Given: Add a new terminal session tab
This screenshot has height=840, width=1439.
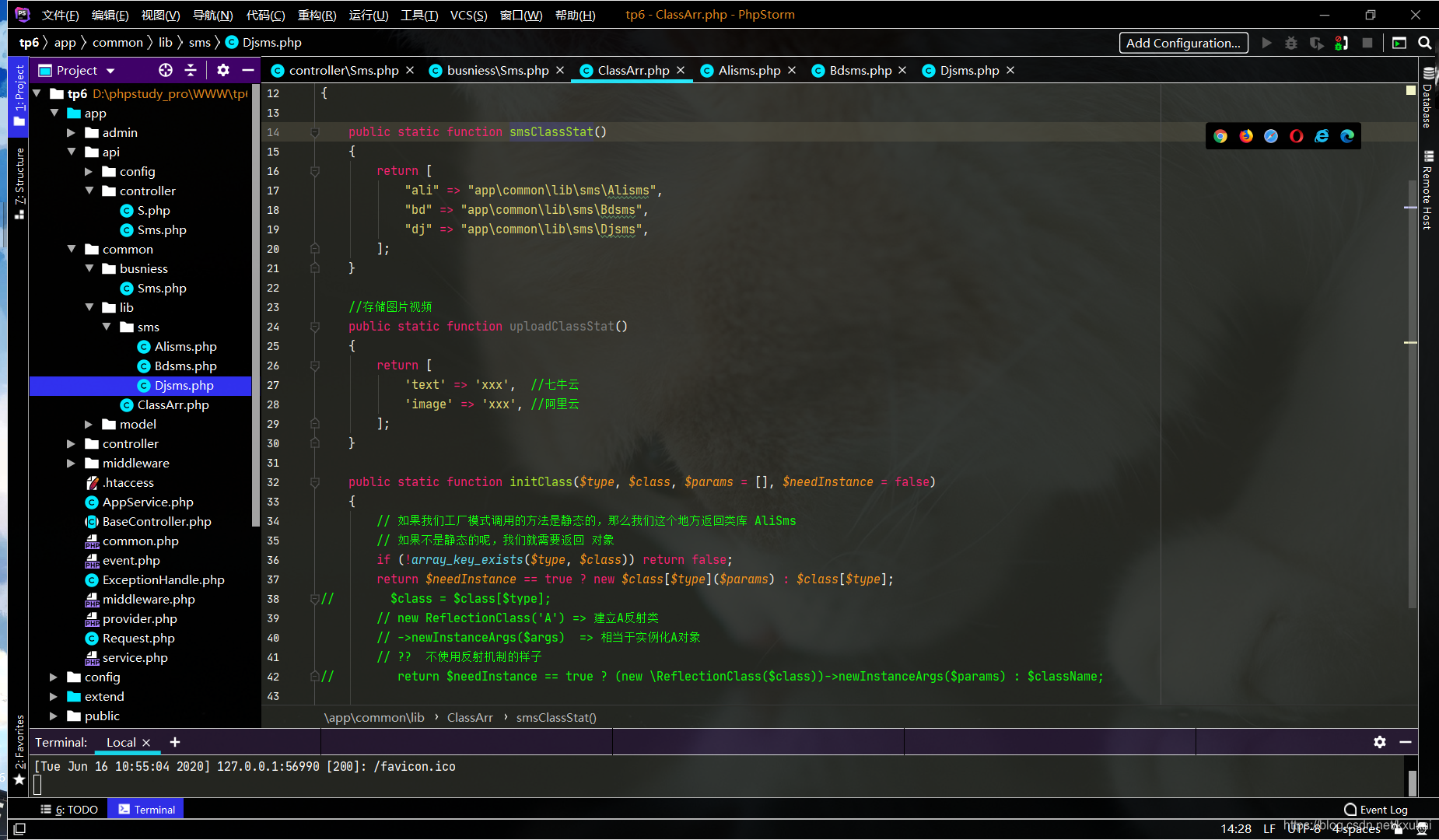Looking at the screenshot, I should point(175,742).
